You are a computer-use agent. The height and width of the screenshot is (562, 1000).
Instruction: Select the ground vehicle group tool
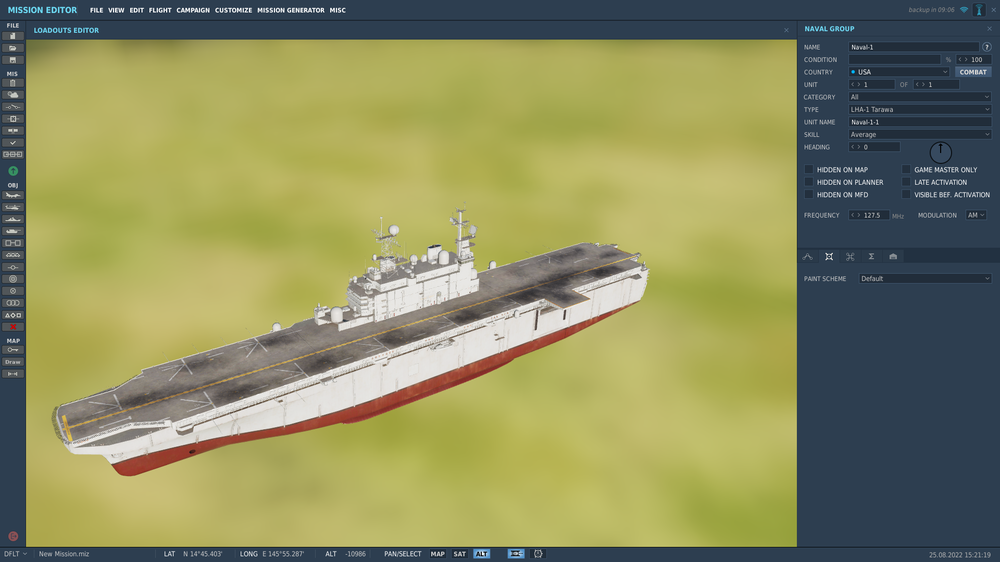click(x=13, y=231)
